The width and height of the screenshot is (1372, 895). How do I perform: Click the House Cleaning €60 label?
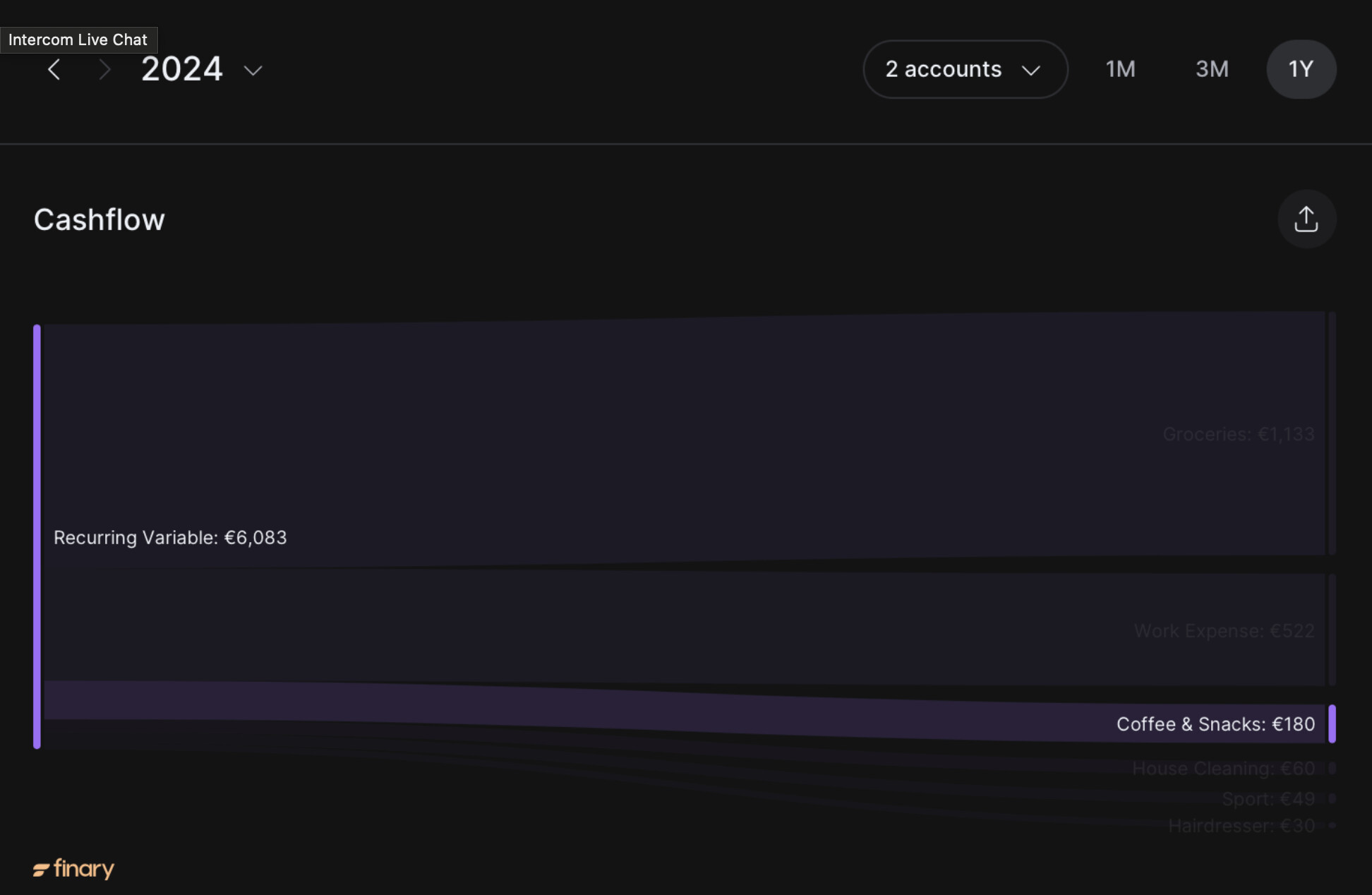[1223, 769]
